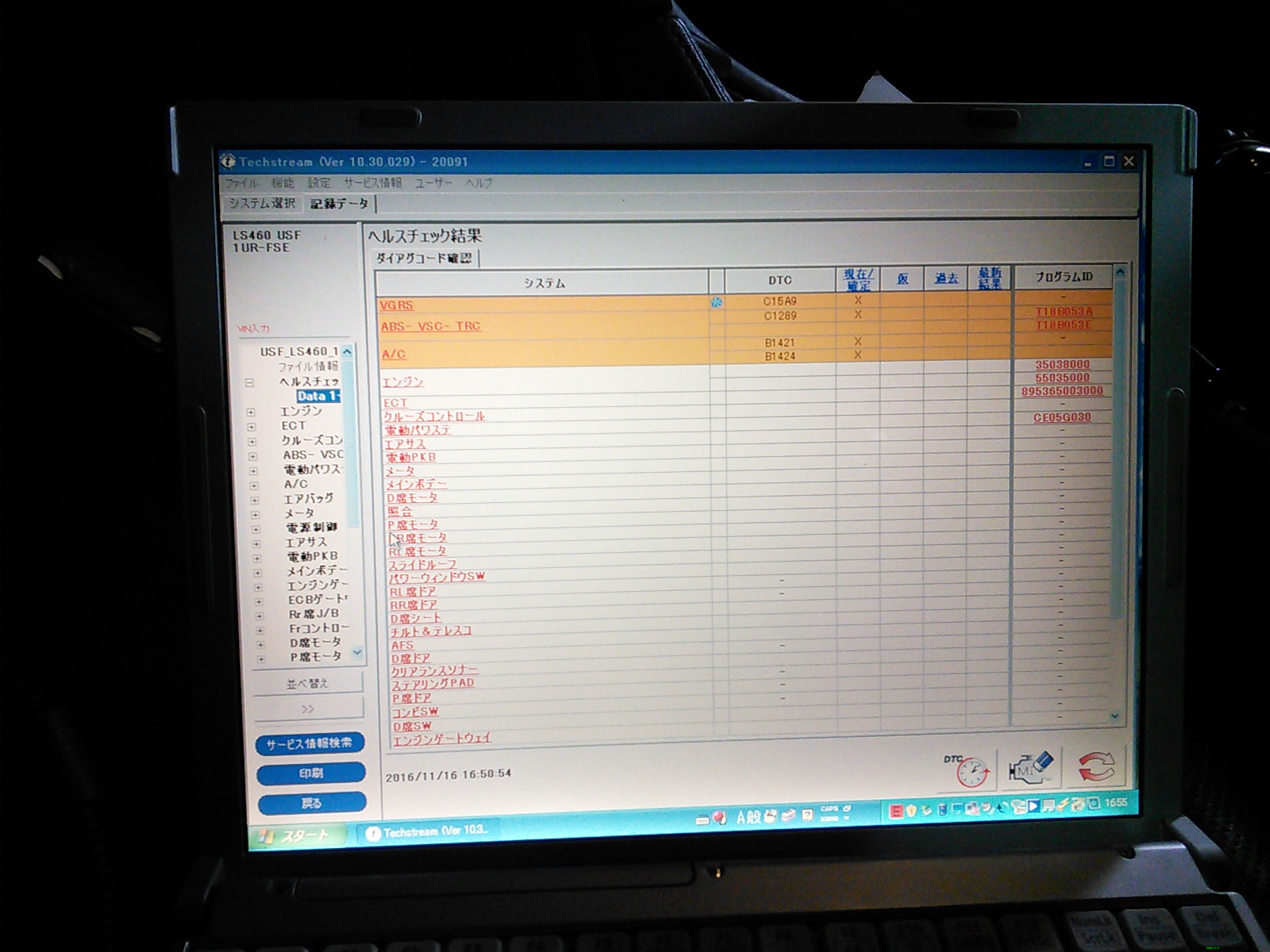Click the IME 'A般' input mode indicator
Viewport: 1270px width, 952px height.
[x=749, y=817]
